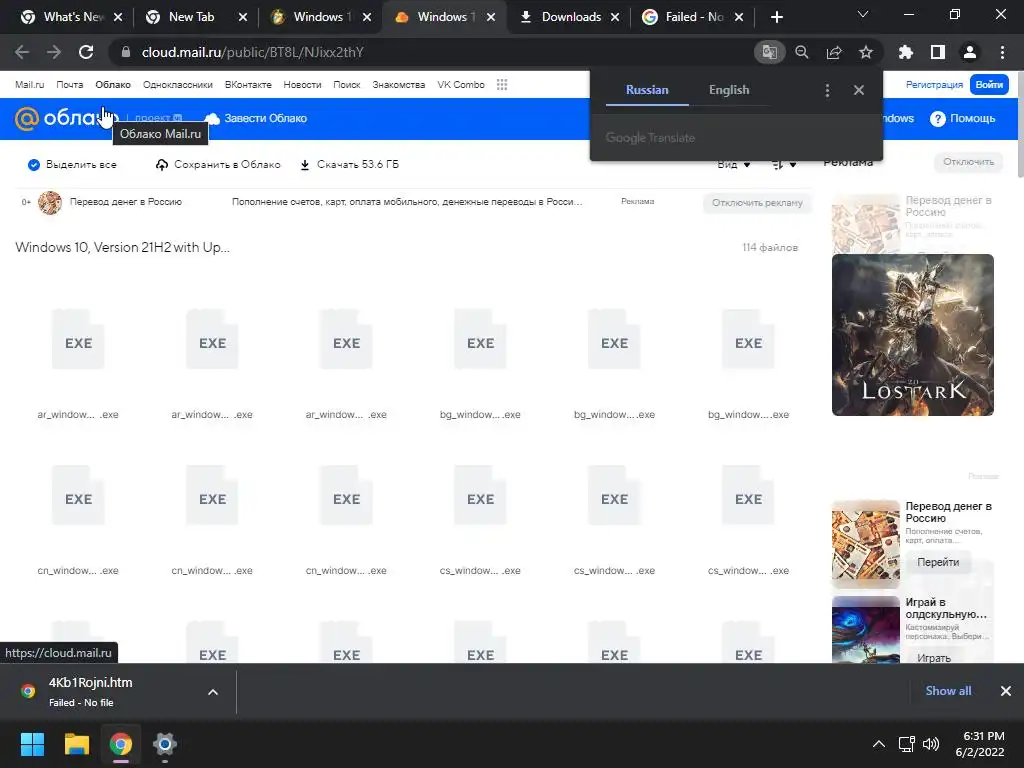Screen dimensions: 1024x768
Task: Open the sort order dropdown
Action: [x=784, y=165]
